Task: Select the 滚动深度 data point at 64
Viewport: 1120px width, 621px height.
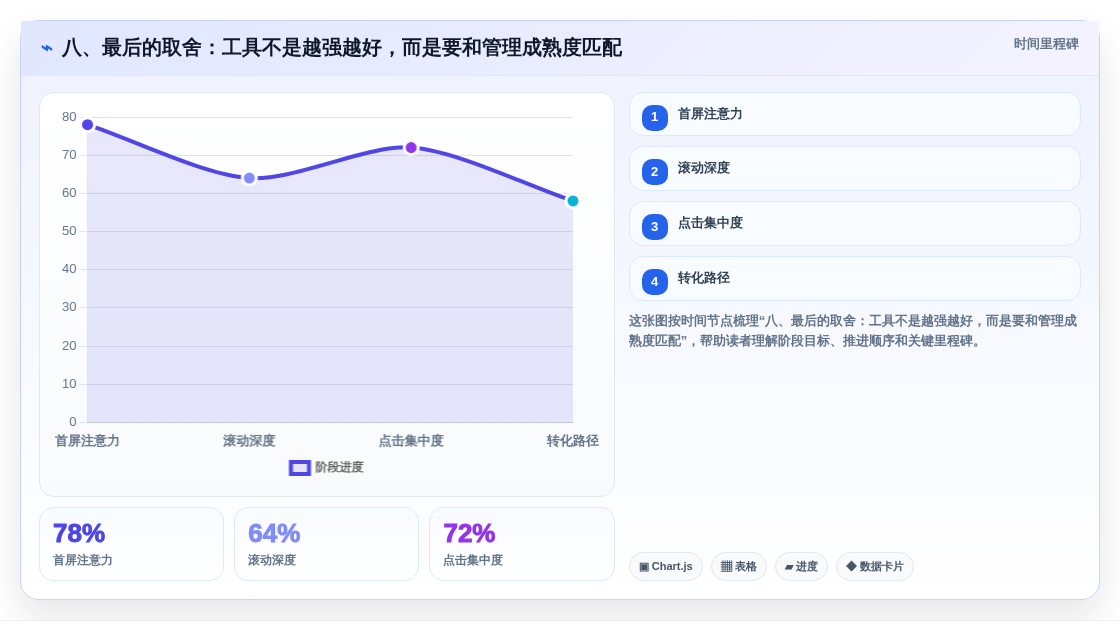Action: [249, 178]
